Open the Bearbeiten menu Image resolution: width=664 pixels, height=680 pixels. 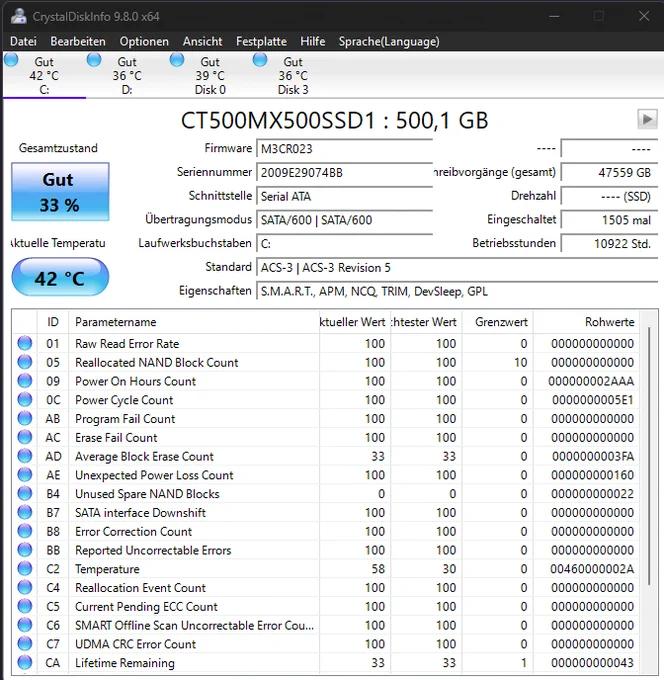pyautogui.click(x=78, y=42)
